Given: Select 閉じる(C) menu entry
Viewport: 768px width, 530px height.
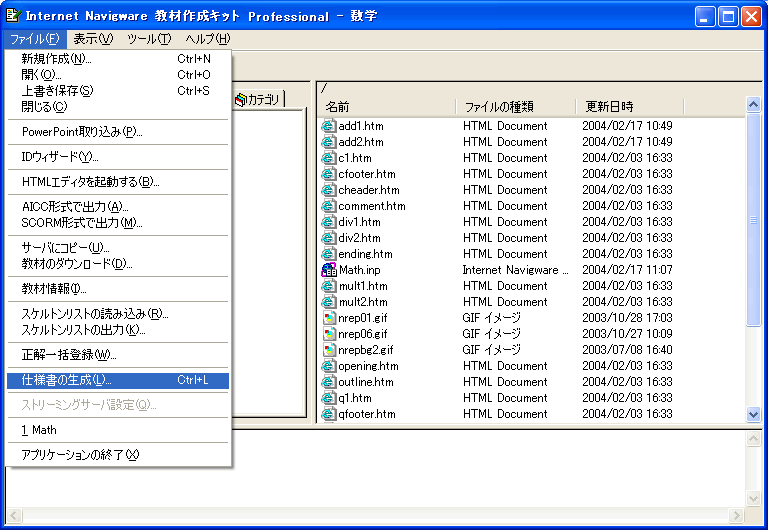Looking at the screenshot, I should 118,107.
